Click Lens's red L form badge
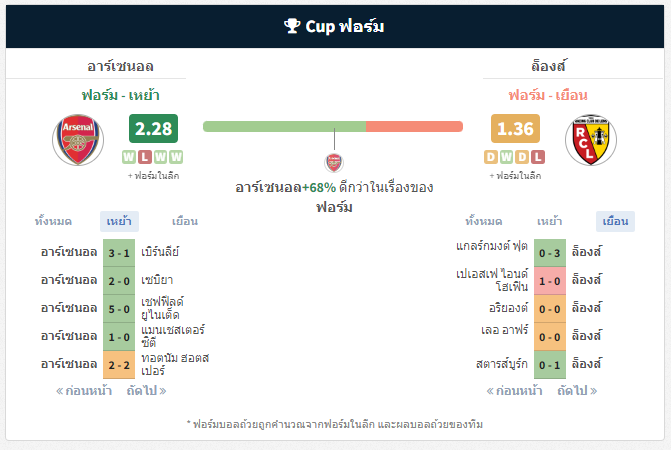671x450 pixels. point(538,157)
